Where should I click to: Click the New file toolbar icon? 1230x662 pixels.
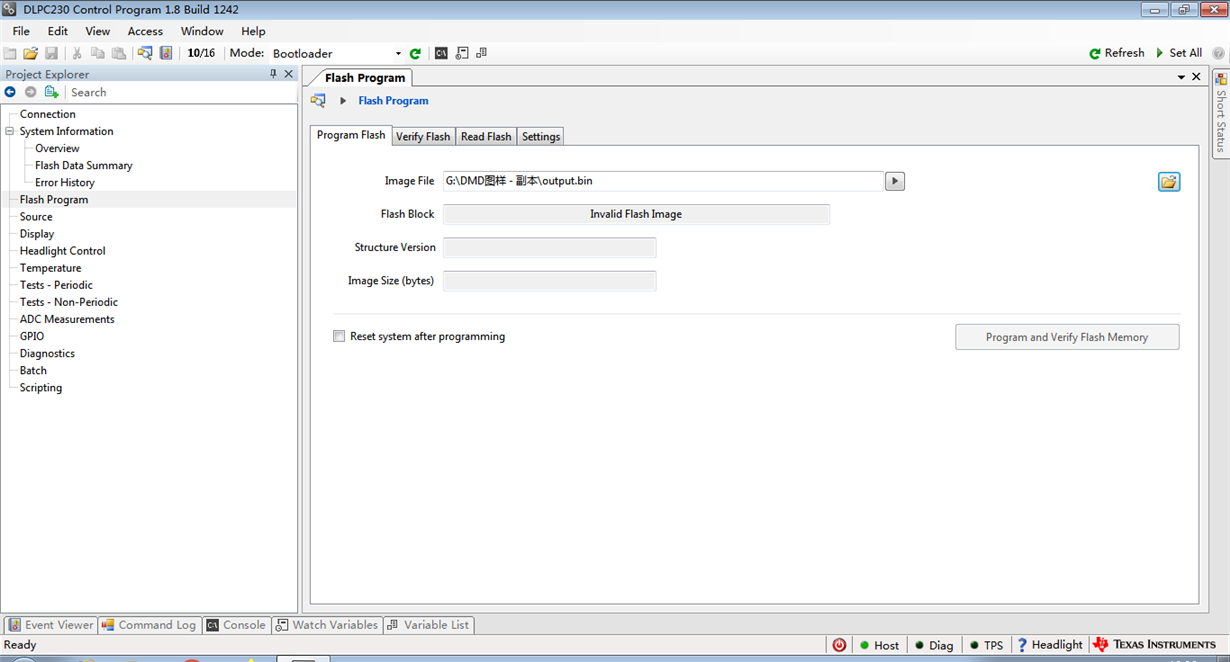(10, 53)
